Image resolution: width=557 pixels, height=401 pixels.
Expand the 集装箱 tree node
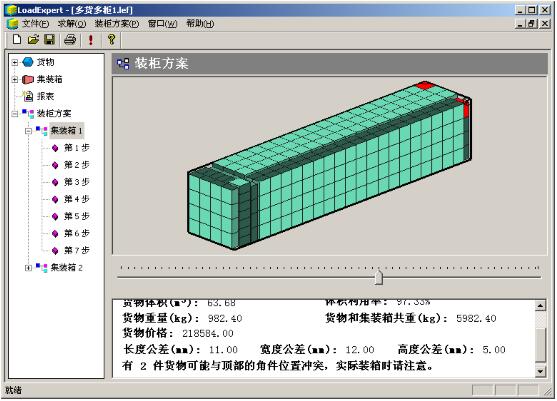point(15,80)
